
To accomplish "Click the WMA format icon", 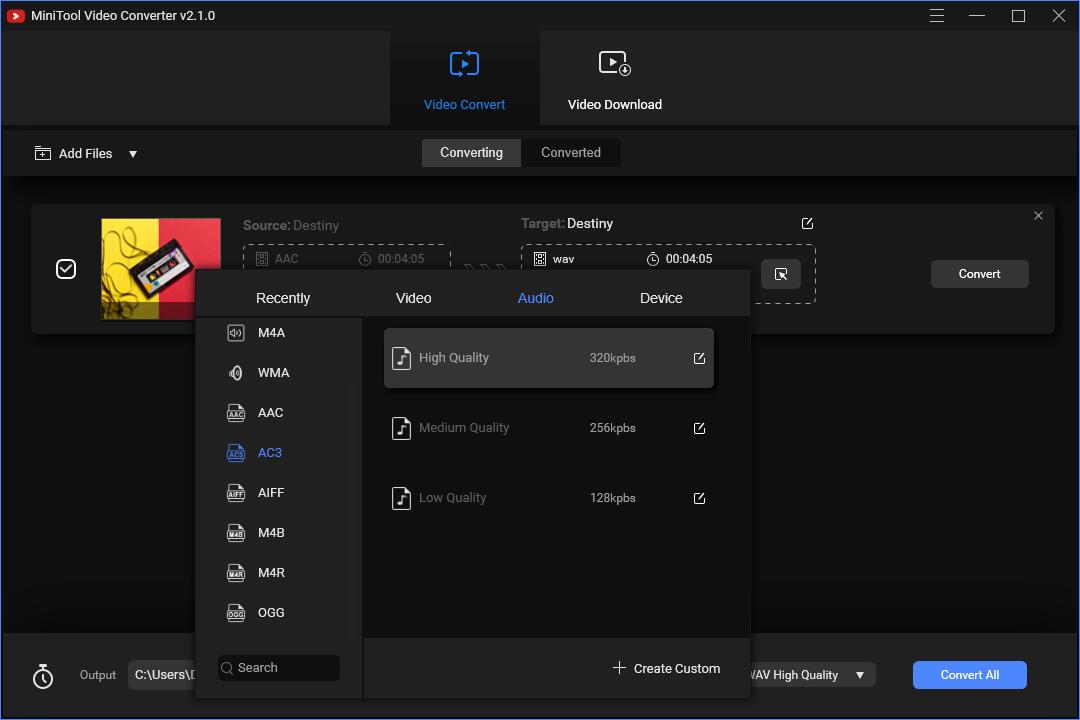I will pyautogui.click(x=236, y=373).
